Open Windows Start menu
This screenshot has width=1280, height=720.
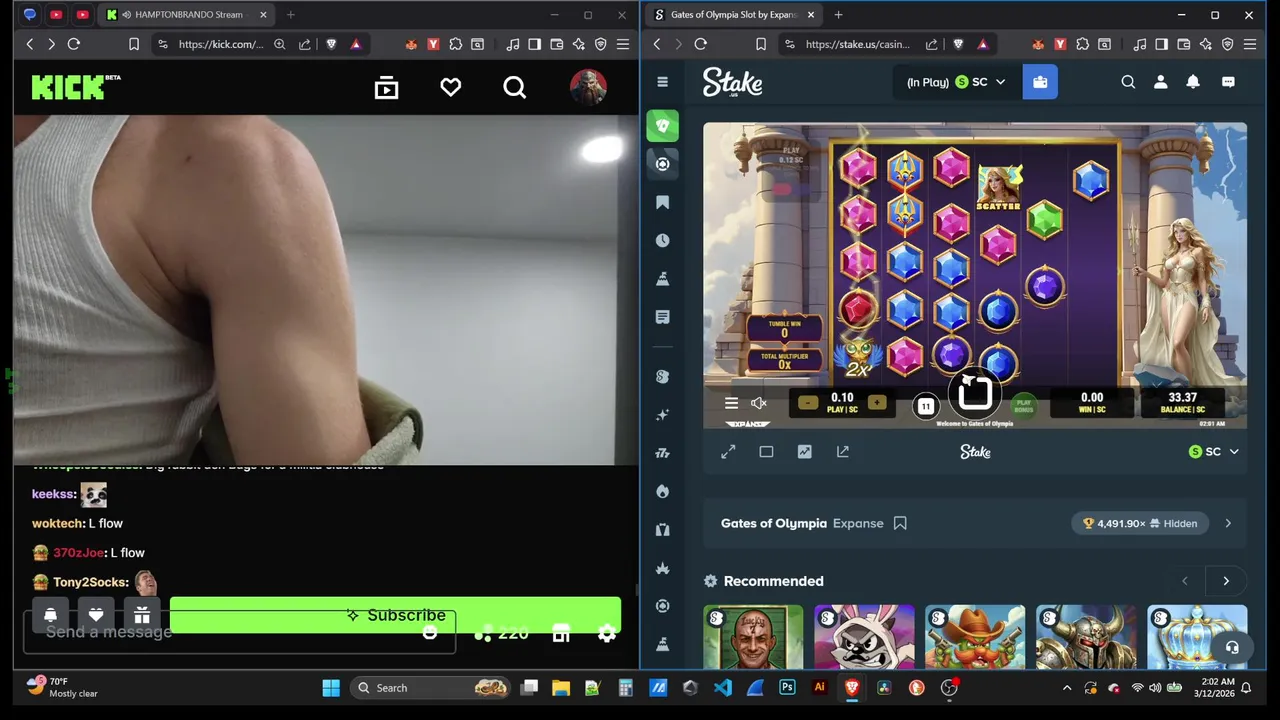pyautogui.click(x=331, y=687)
